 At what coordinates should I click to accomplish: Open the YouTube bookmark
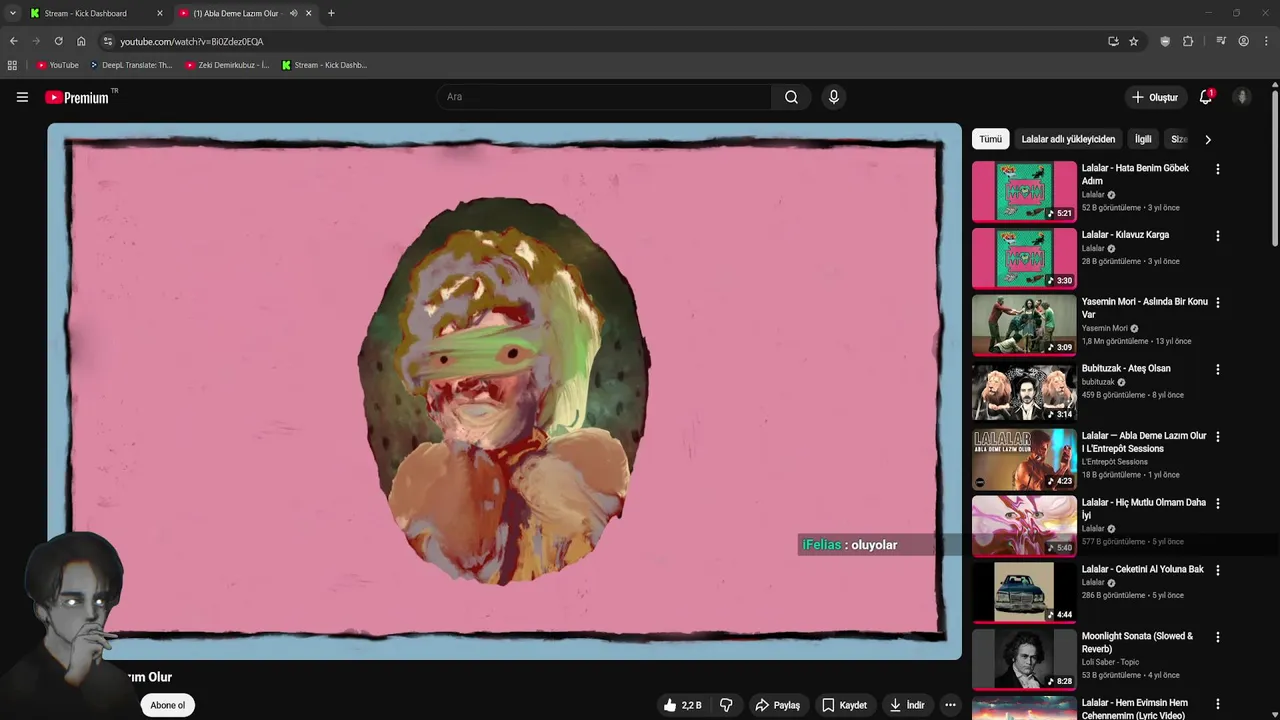[57, 65]
